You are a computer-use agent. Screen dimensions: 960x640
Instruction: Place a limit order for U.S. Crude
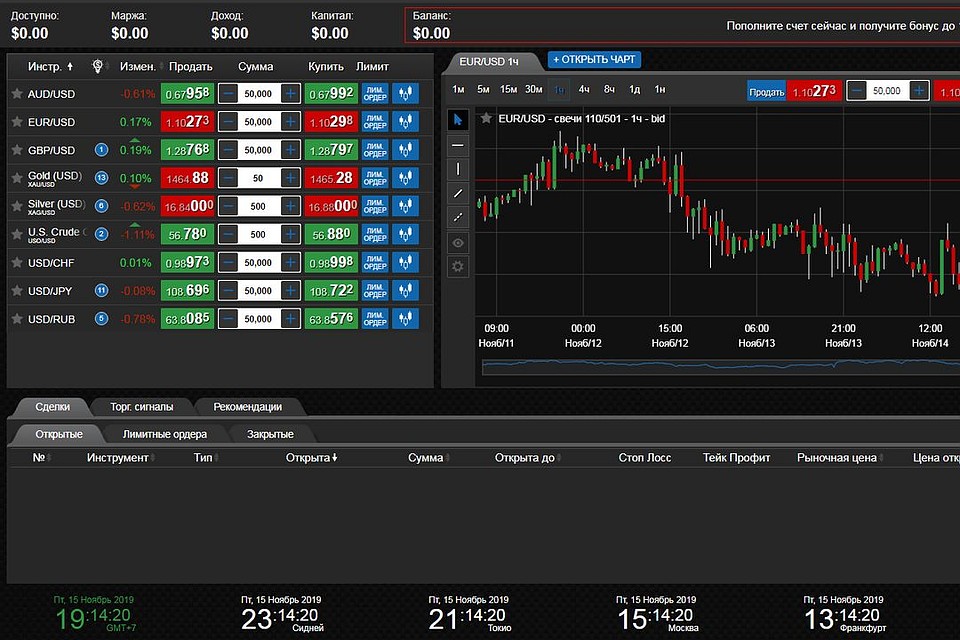pyautogui.click(x=375, y=235)
